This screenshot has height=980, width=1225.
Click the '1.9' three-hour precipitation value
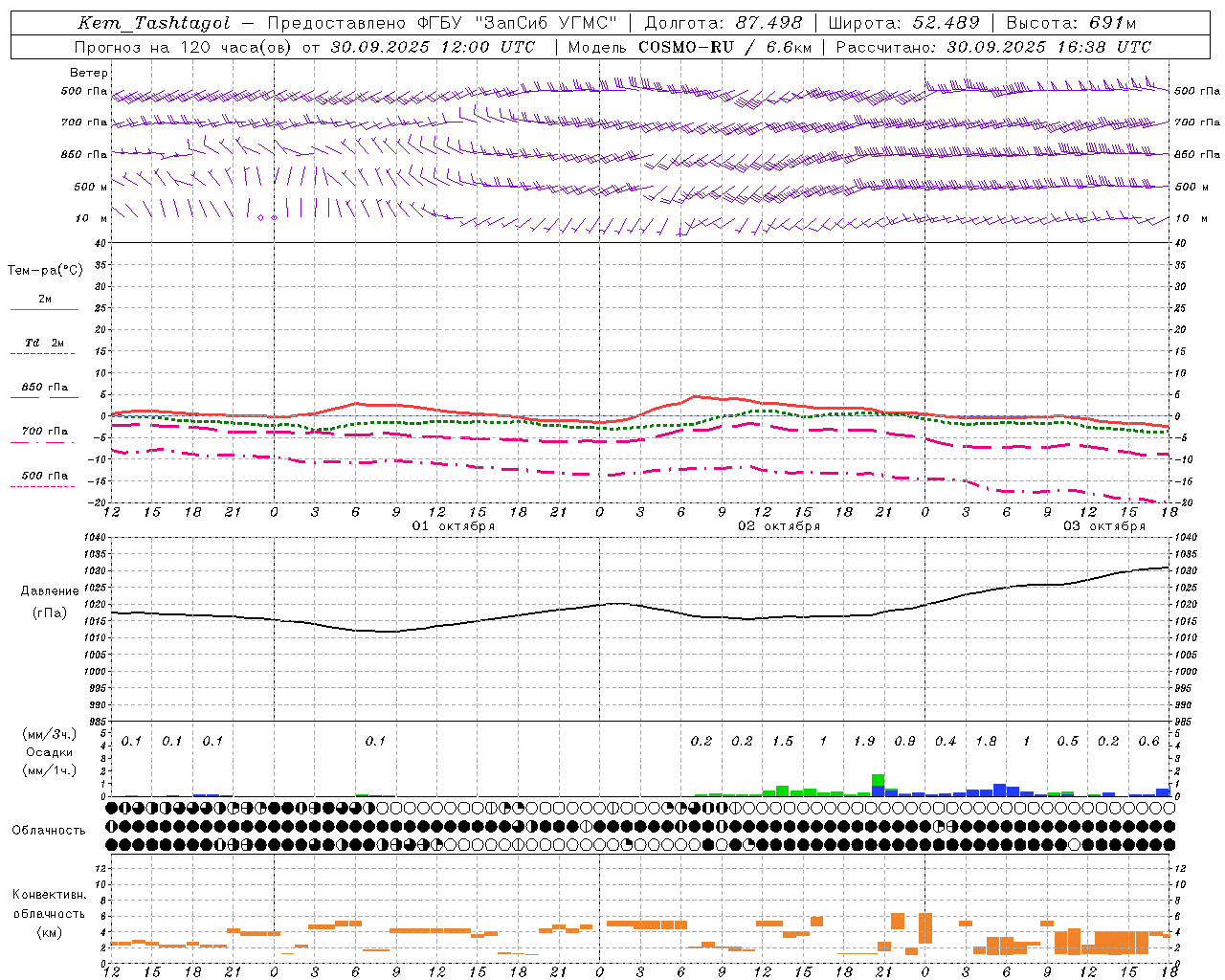(864, 742)
